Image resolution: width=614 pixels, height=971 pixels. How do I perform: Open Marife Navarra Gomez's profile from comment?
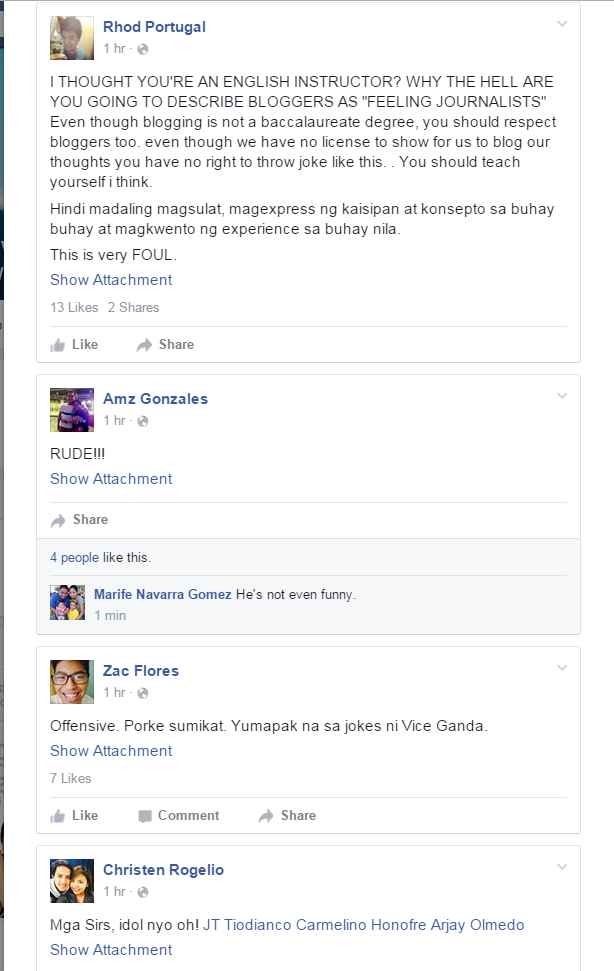pos(163,594)
